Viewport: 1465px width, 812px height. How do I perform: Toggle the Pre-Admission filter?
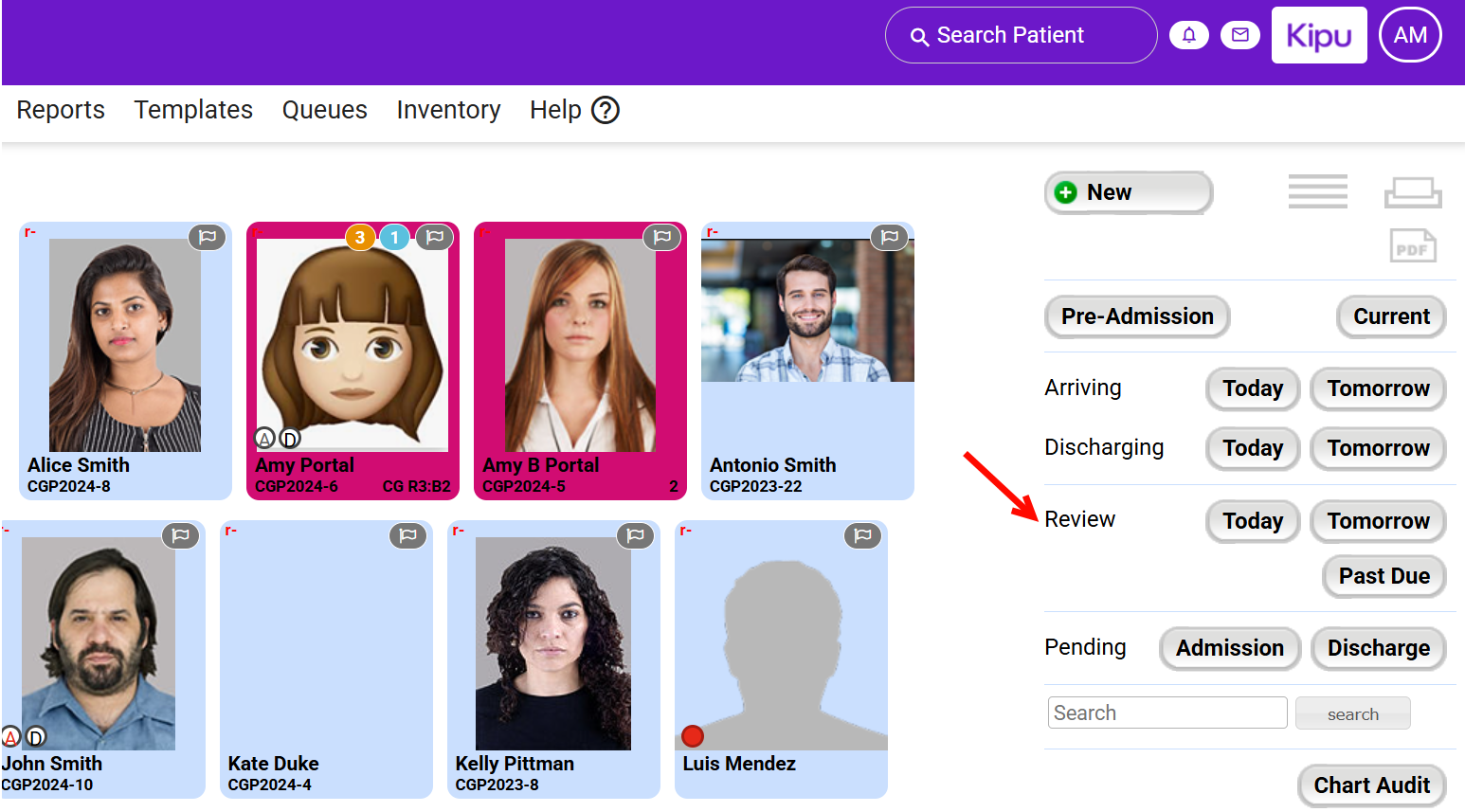point(1136,316)
